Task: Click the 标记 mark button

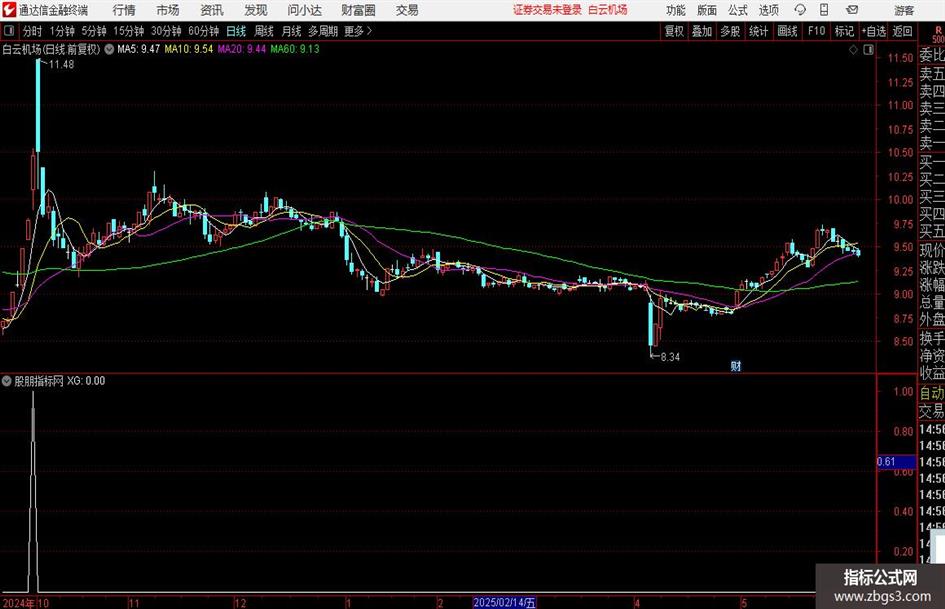Action: [x=844, y=31]
